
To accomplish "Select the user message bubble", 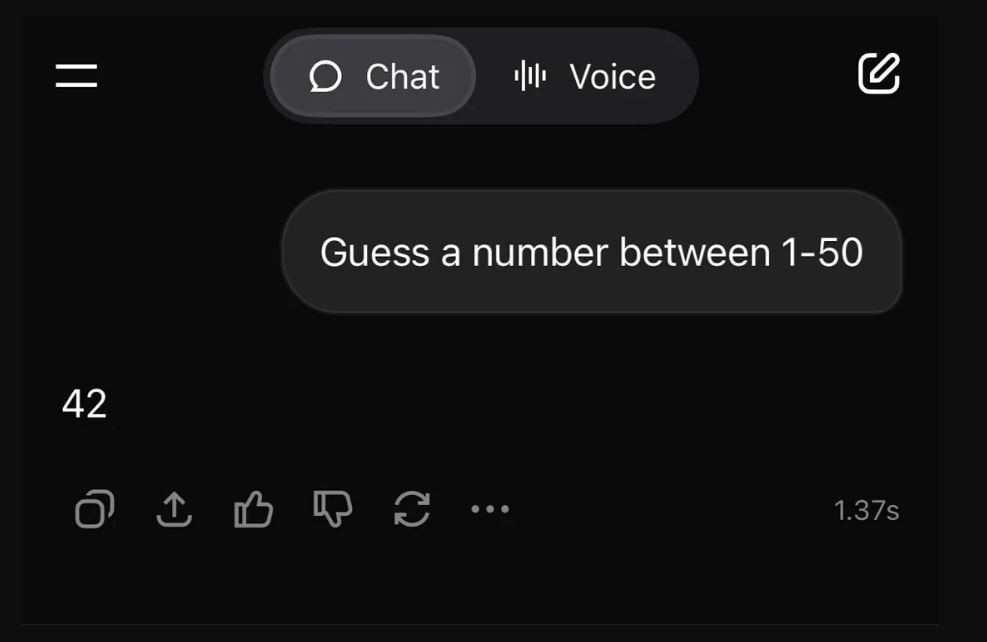I will point(591,252).
